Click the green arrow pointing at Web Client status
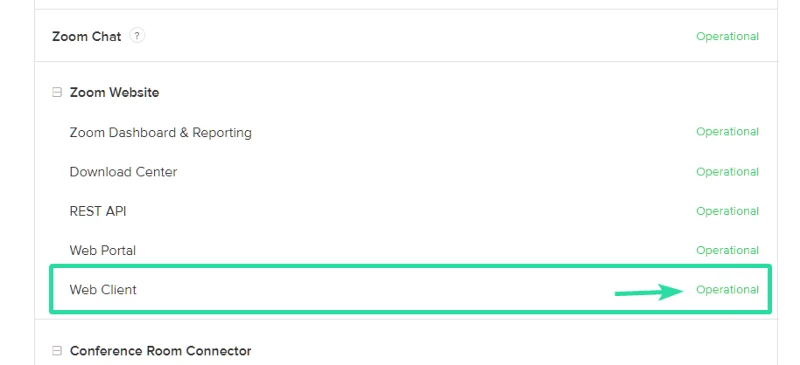Image resolution: width=800 pixels, height=365 pixels. (x=649, y=292)
